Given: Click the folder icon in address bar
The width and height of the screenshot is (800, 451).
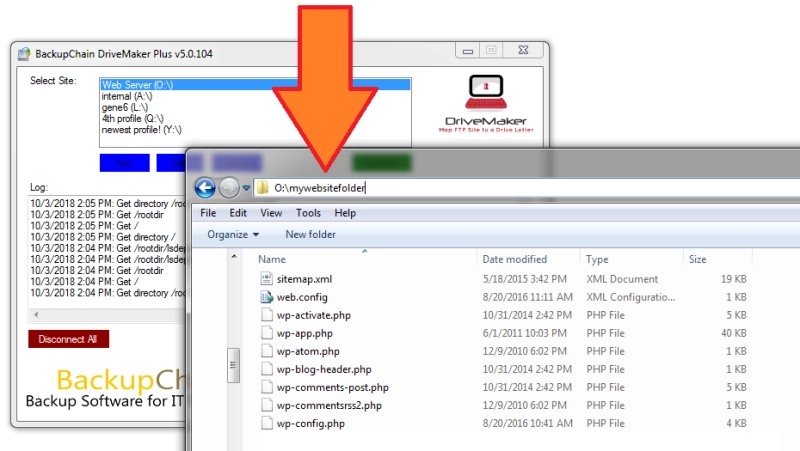Looking at the screenshot, I should pyautogui.click(x=262, y=188).
